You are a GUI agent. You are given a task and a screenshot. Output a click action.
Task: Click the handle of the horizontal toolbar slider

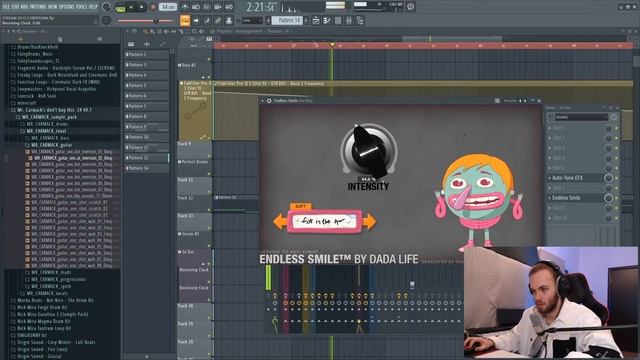tap(156, 20)
